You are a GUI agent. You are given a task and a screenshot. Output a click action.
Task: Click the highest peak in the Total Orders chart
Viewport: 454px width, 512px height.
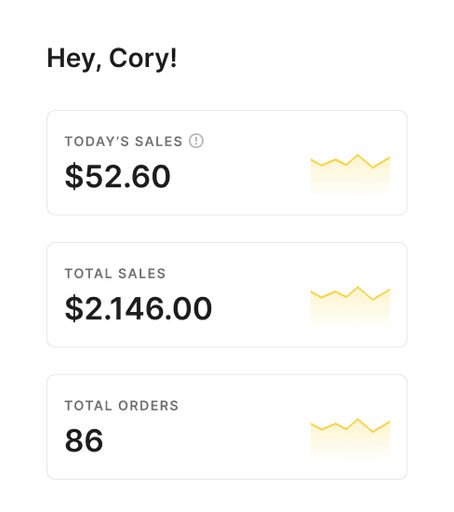358,419
